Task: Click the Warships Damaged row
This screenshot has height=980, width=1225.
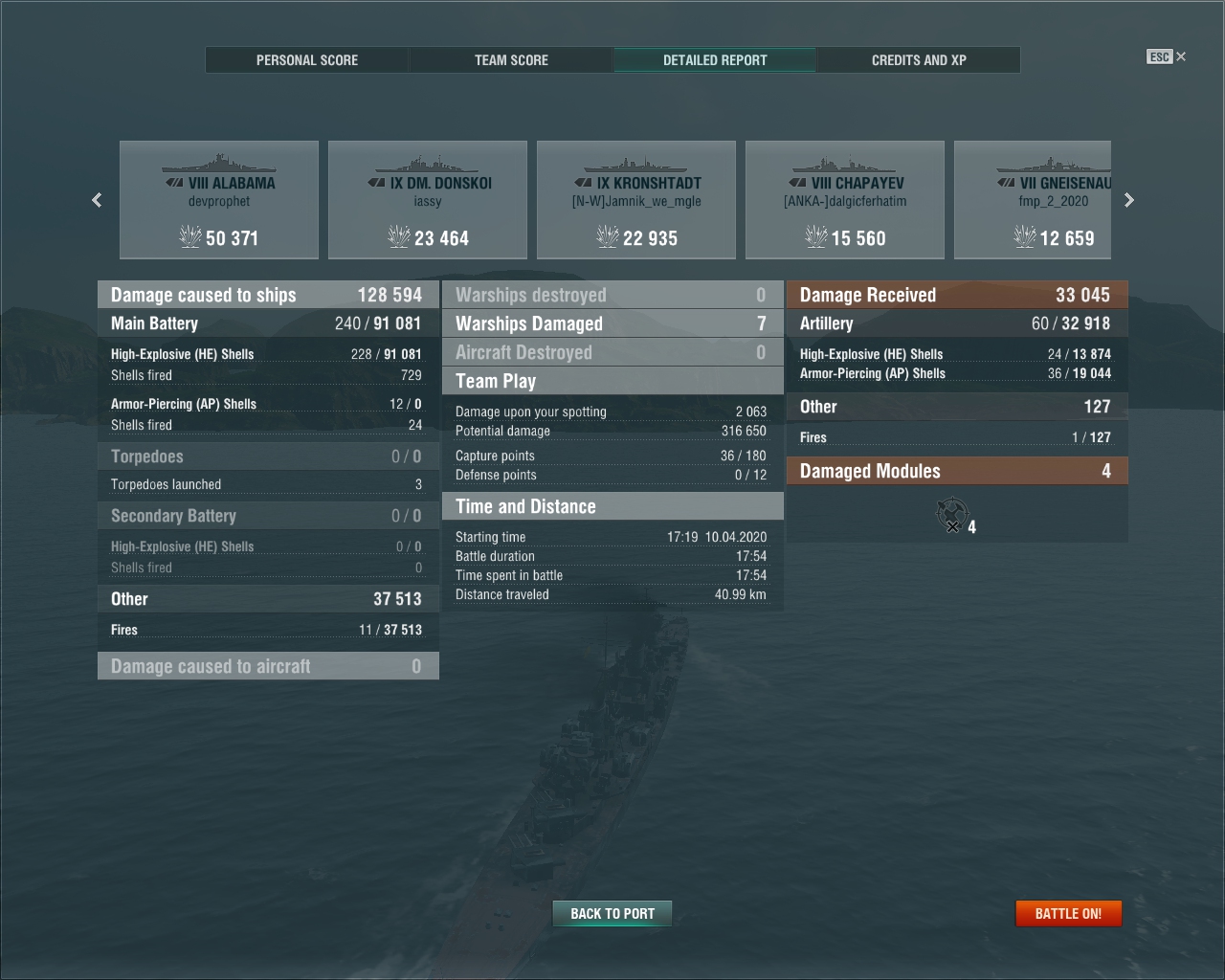Action: coord(612,323)
